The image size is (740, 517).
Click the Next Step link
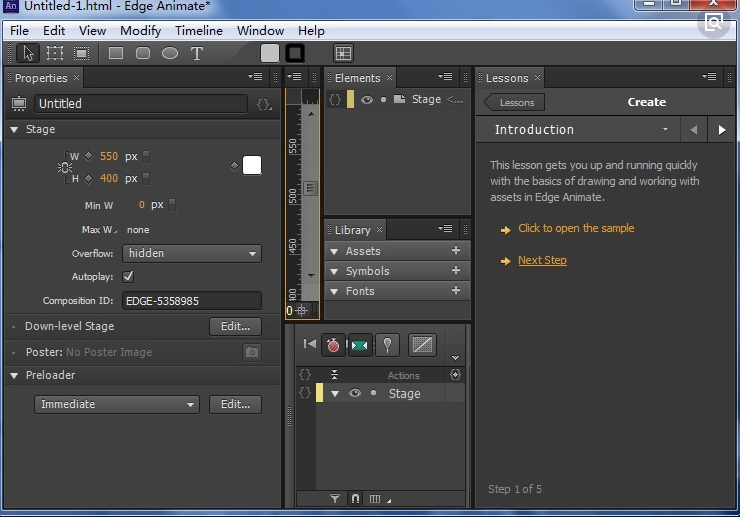pyautogui.click(x=542, y=261)
